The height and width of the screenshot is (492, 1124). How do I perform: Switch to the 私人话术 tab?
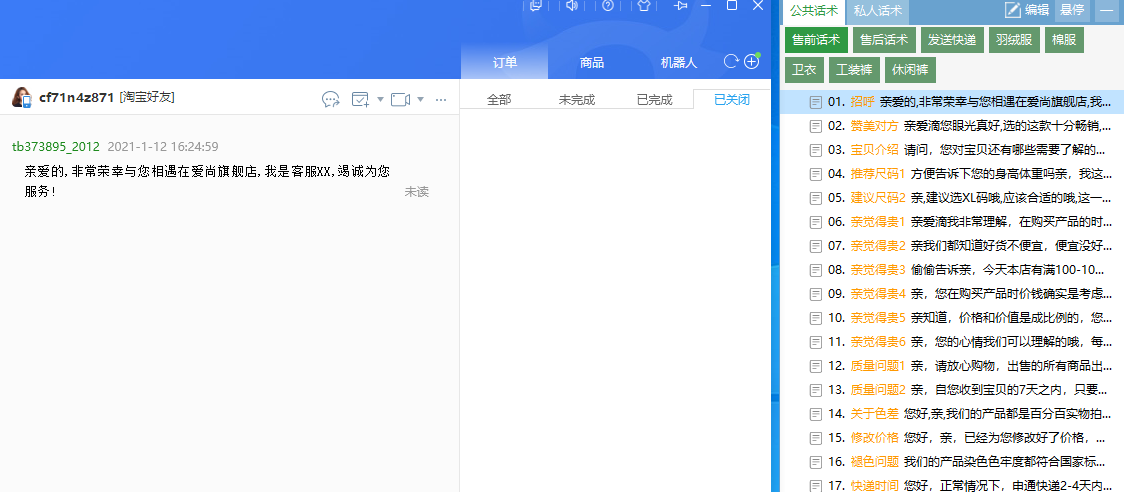click(877, 11)
